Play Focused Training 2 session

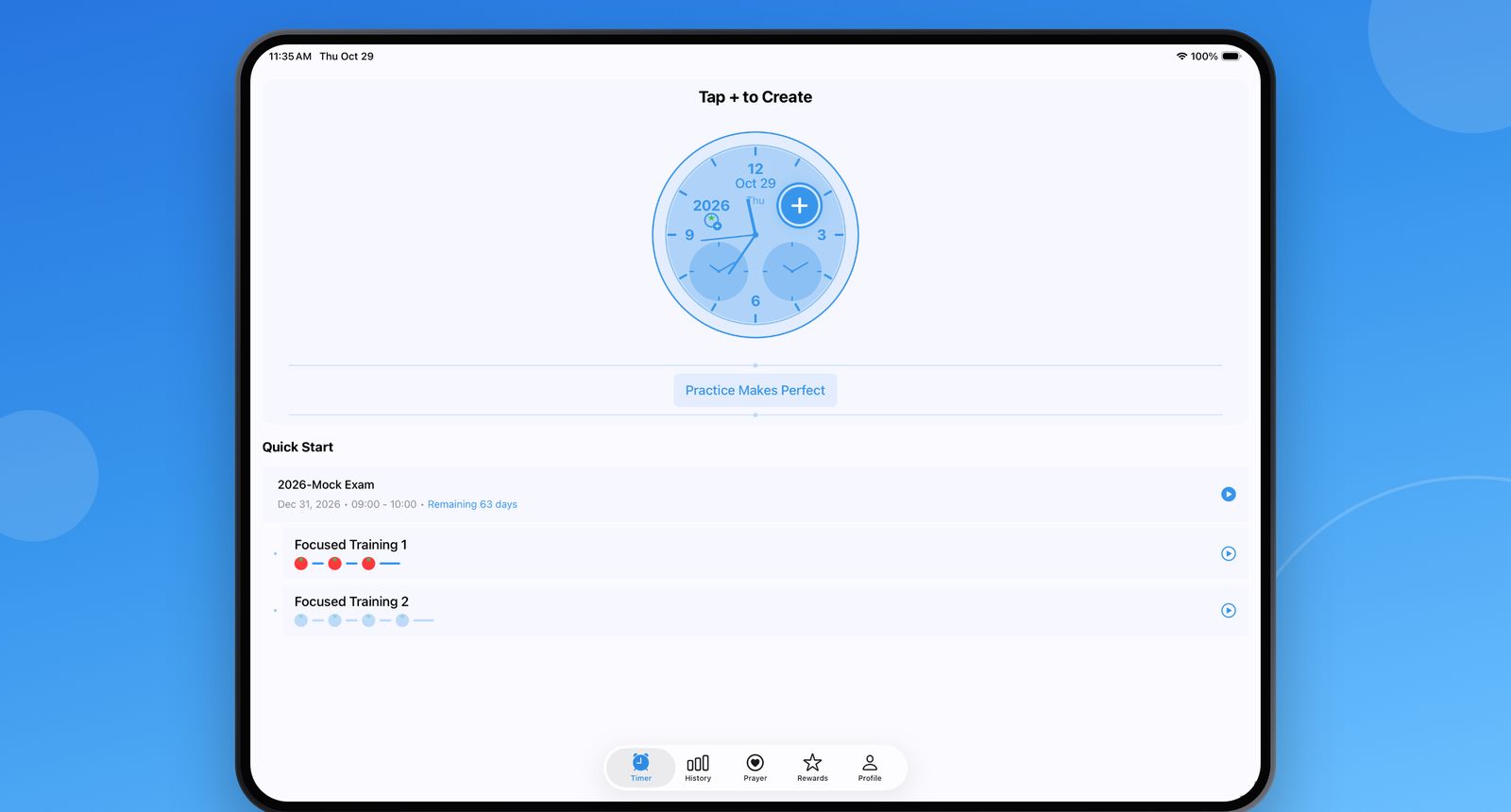click(x=1229, y=611)
